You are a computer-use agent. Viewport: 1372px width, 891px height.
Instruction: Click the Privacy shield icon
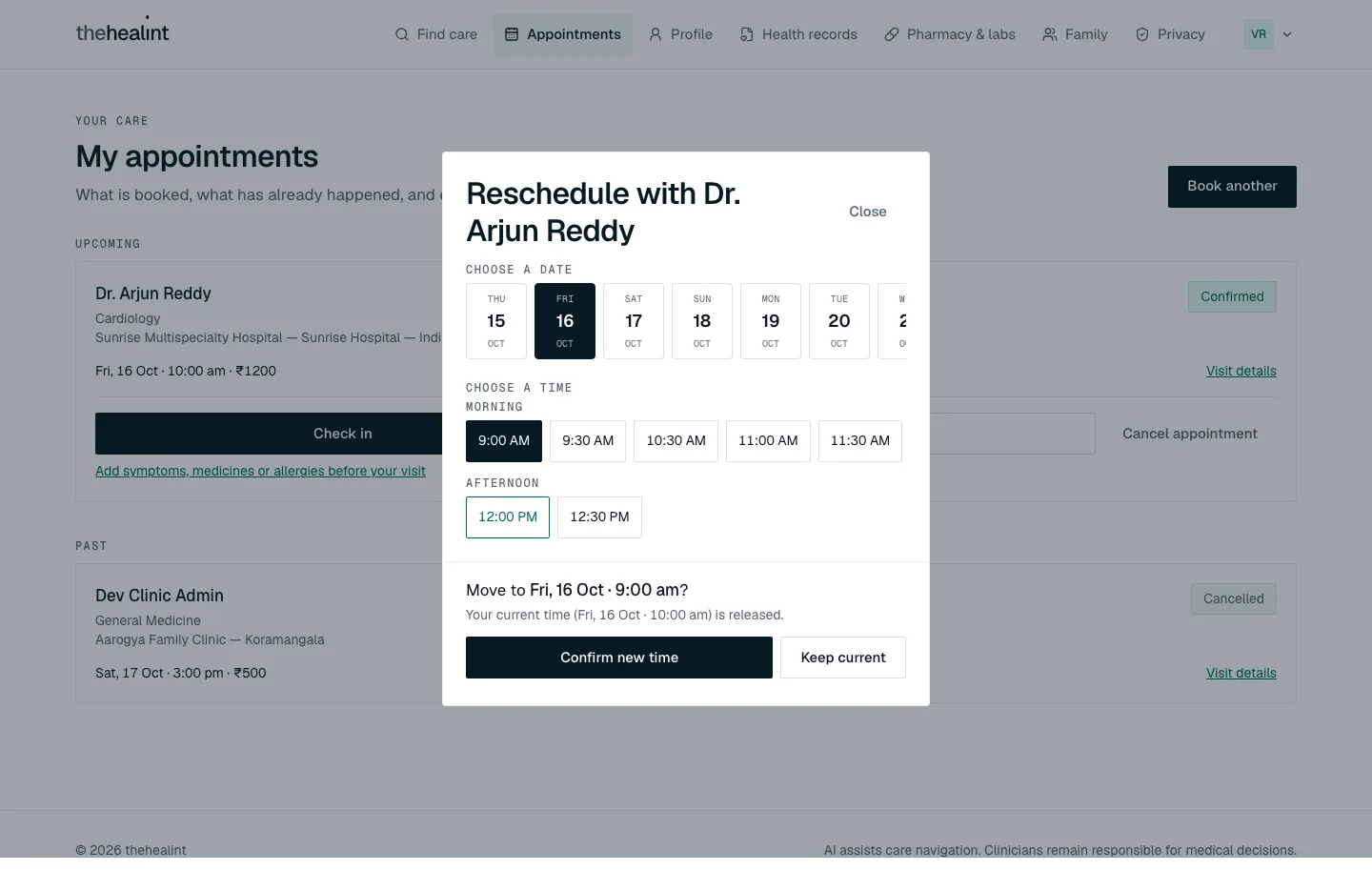[1142, 34]
